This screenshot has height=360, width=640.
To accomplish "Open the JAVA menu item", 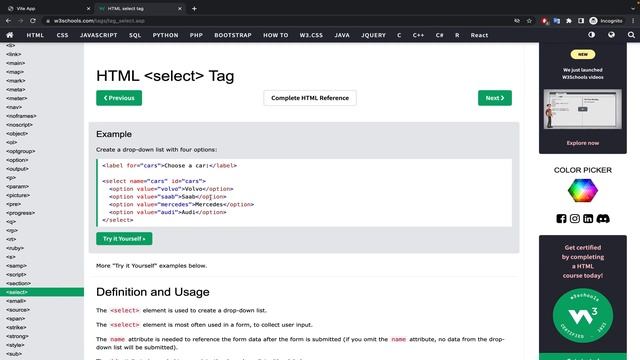I will (342, 35).
